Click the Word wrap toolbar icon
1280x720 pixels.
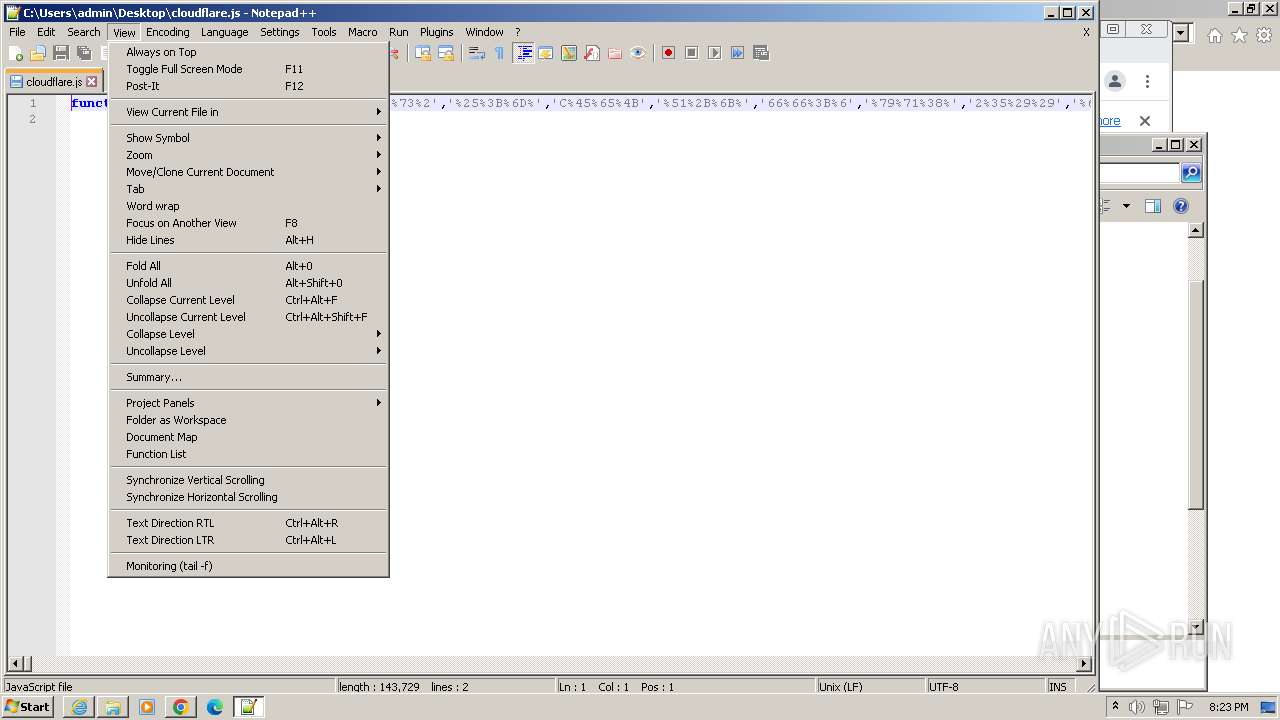tap(477, 53)
